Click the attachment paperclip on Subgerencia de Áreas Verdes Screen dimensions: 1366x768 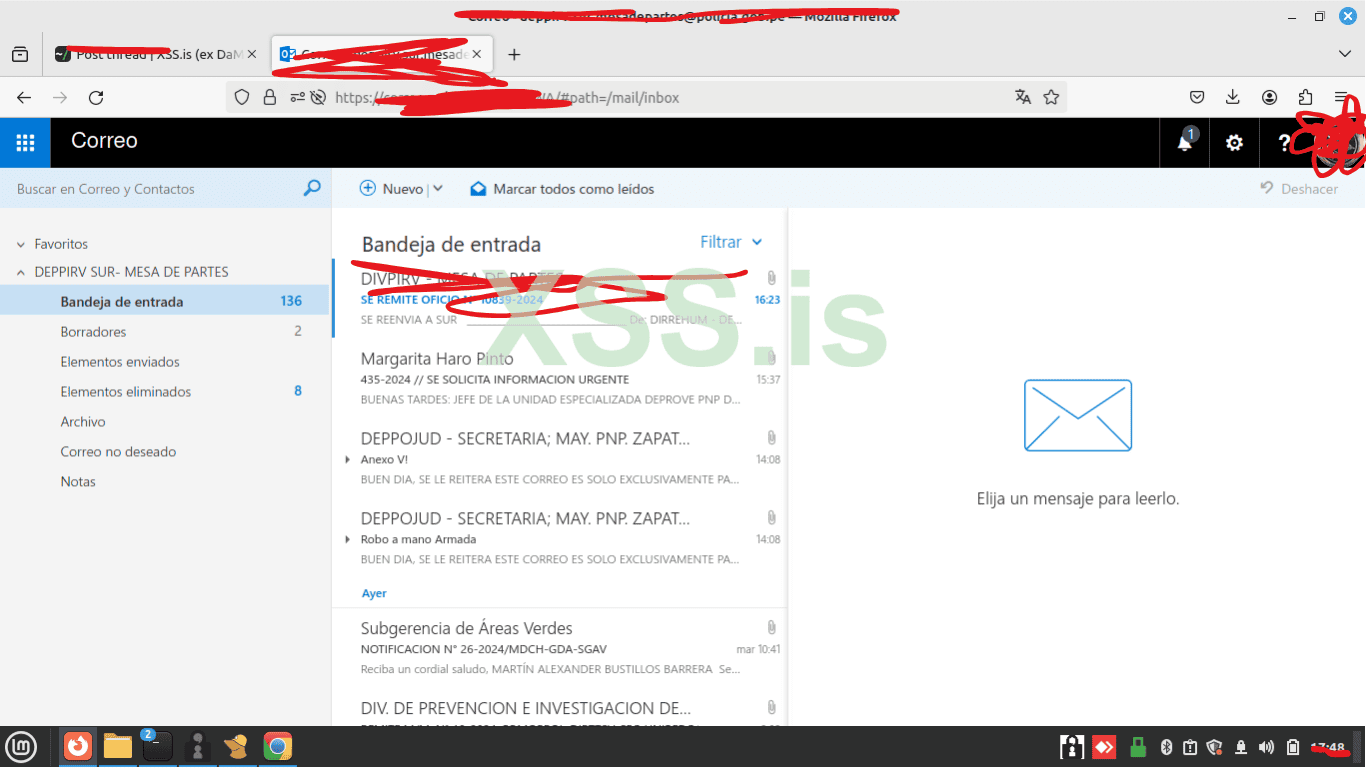coord(772,627)
